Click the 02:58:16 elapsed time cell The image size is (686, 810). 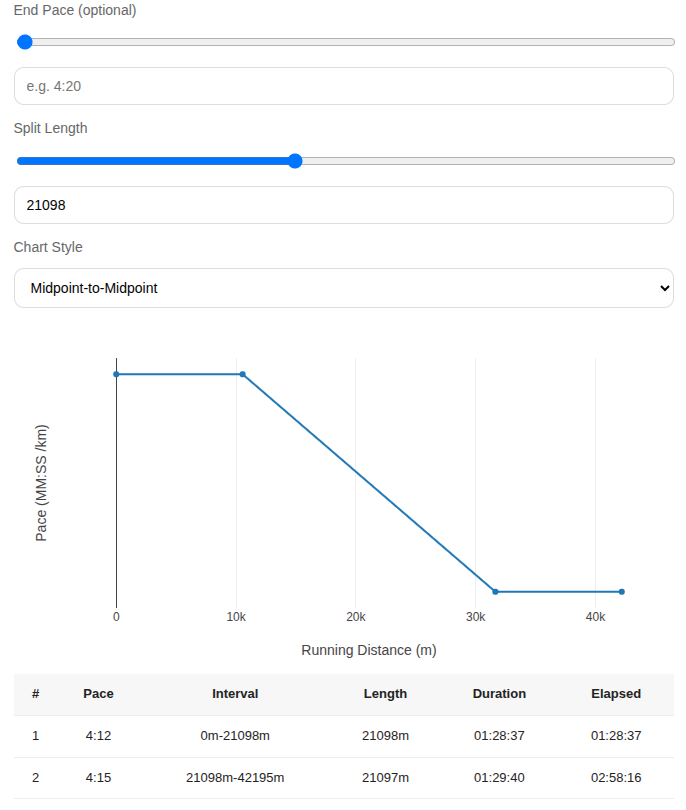coord(616,777)
